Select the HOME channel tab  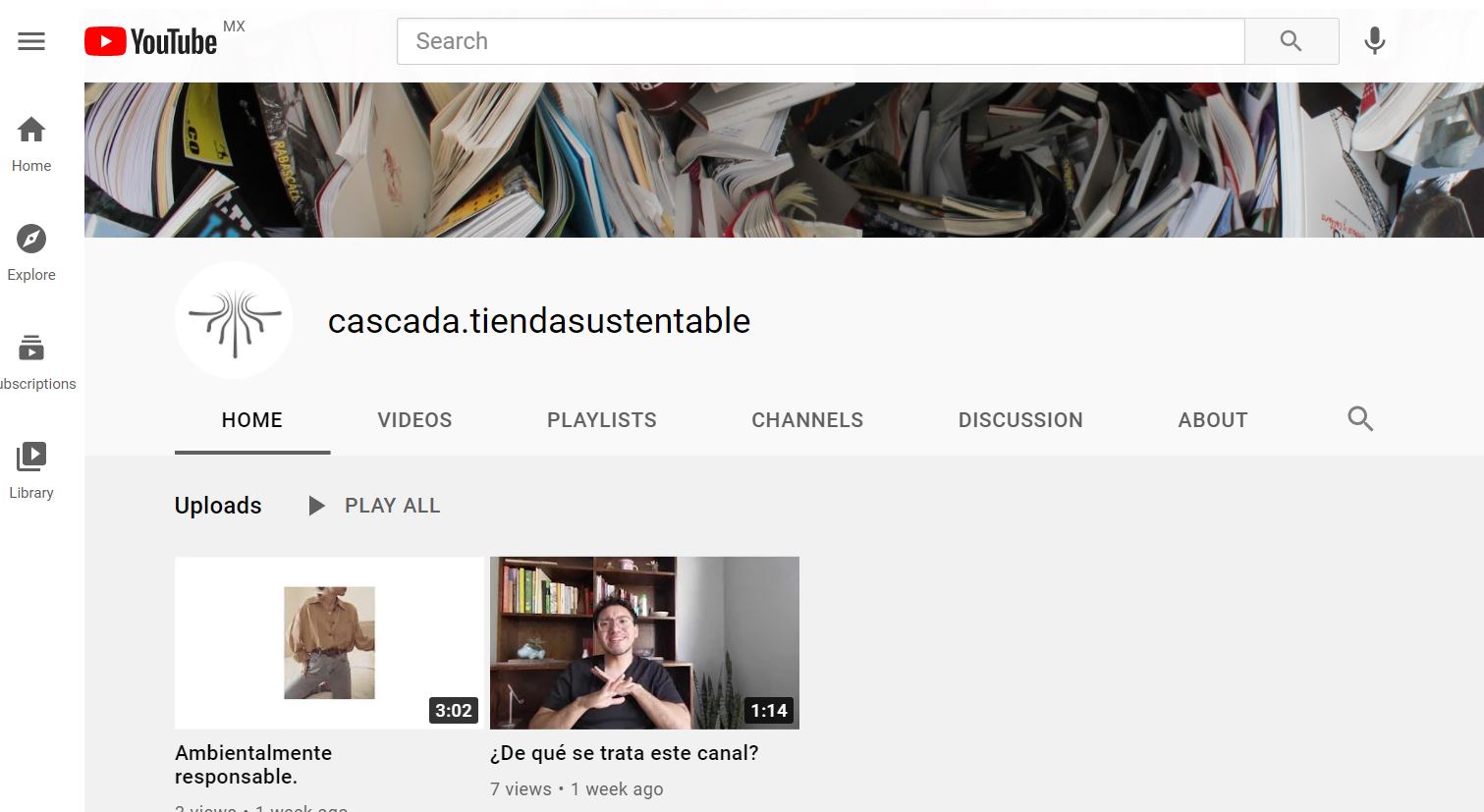tap(252, 420)
